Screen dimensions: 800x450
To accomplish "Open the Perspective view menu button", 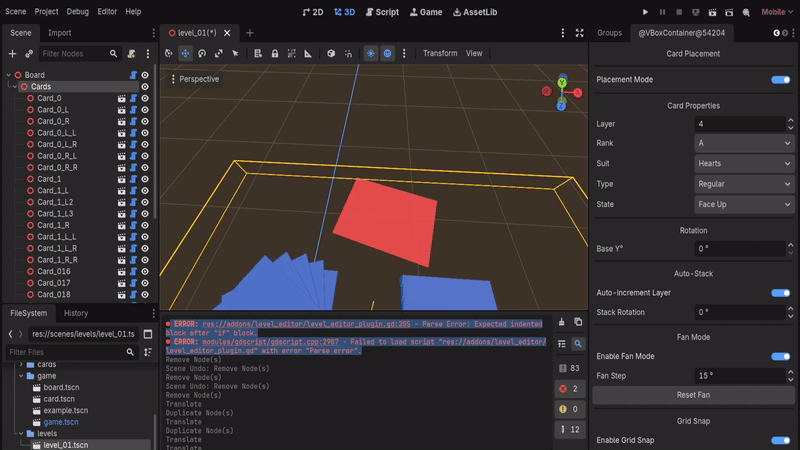I will [x=194, y=79].
